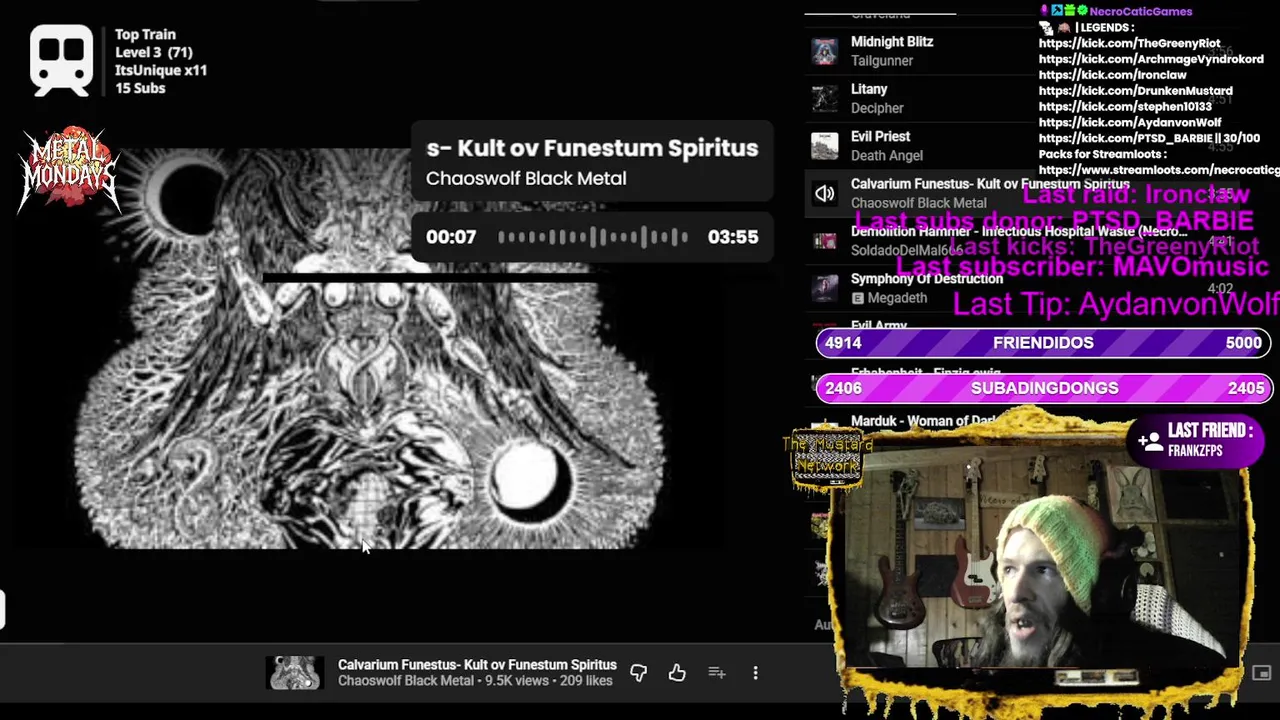1280x720 pixels.
Task: Open artist Megadeth in the queue
Action: (x=897, y=298)
